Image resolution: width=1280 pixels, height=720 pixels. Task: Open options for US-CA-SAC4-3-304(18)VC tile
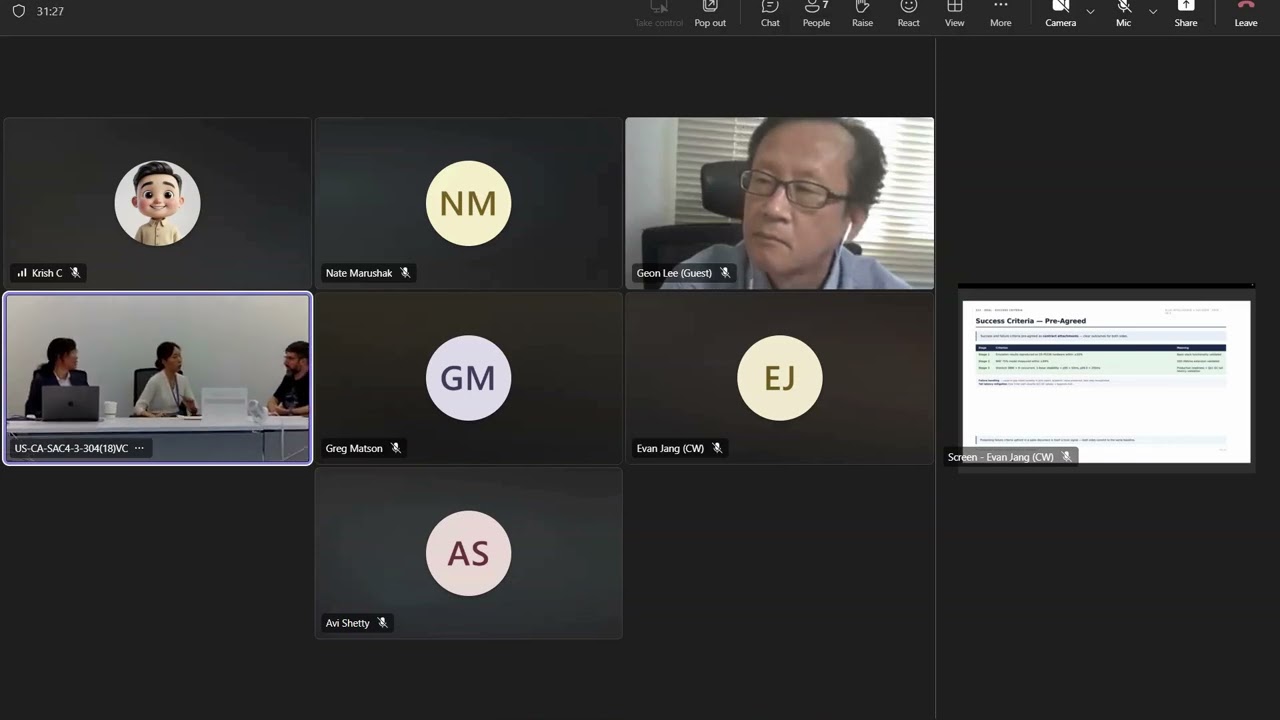point(139,448)
